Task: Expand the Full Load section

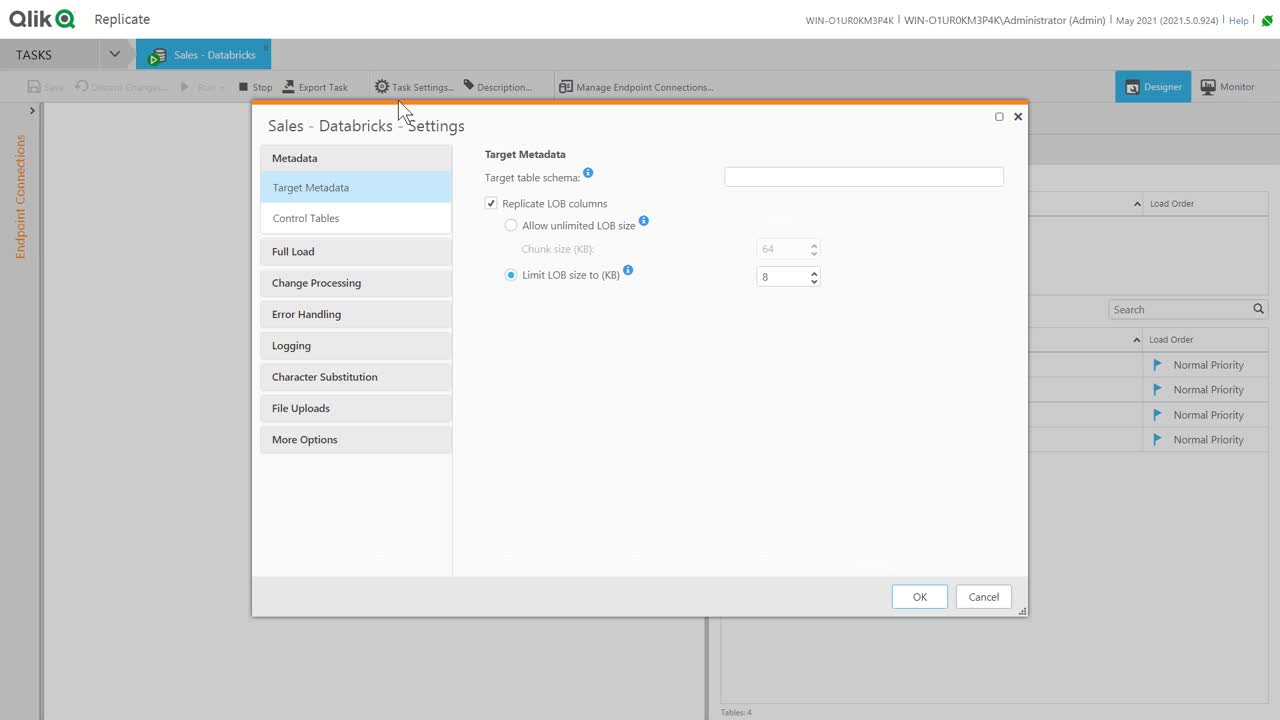Action: 356,252
